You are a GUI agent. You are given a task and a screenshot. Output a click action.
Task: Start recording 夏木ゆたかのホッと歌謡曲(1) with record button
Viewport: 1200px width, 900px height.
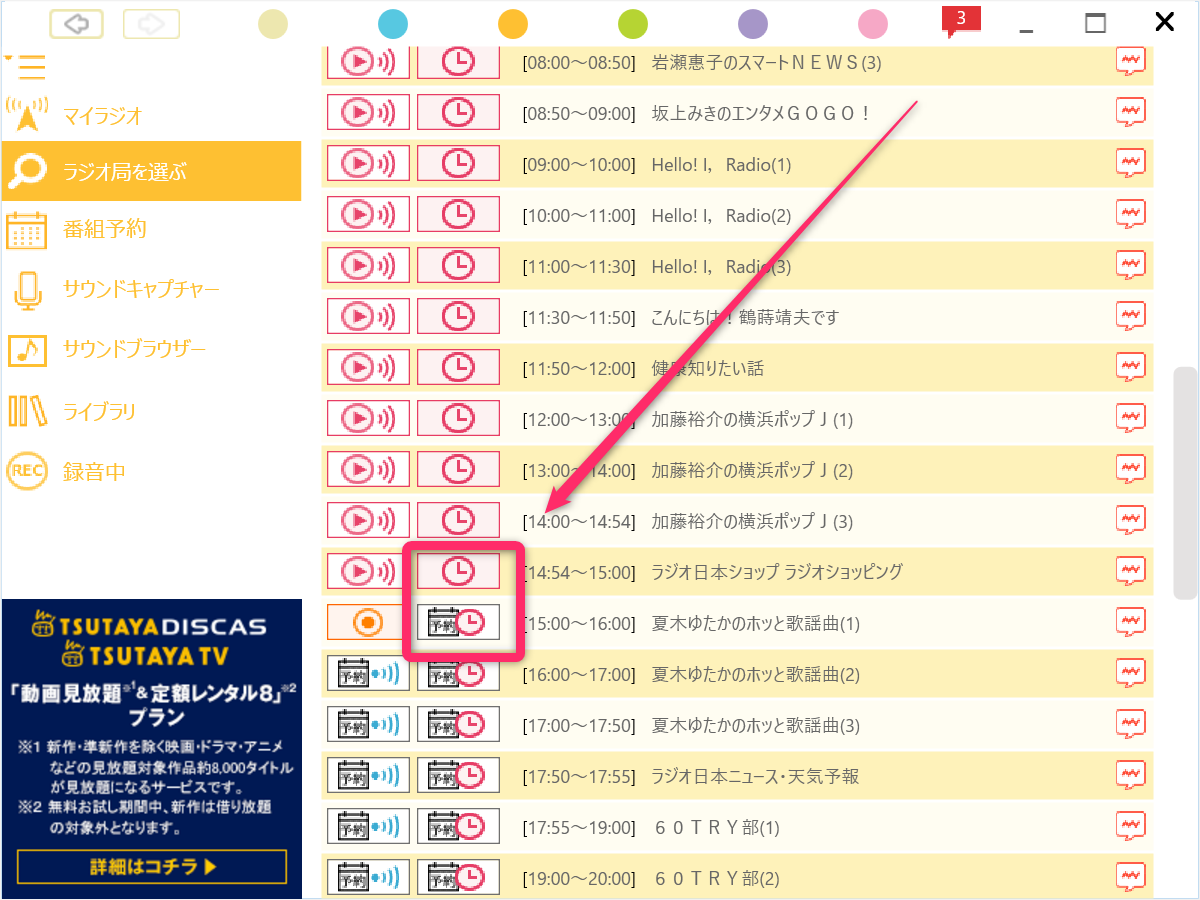368,623
